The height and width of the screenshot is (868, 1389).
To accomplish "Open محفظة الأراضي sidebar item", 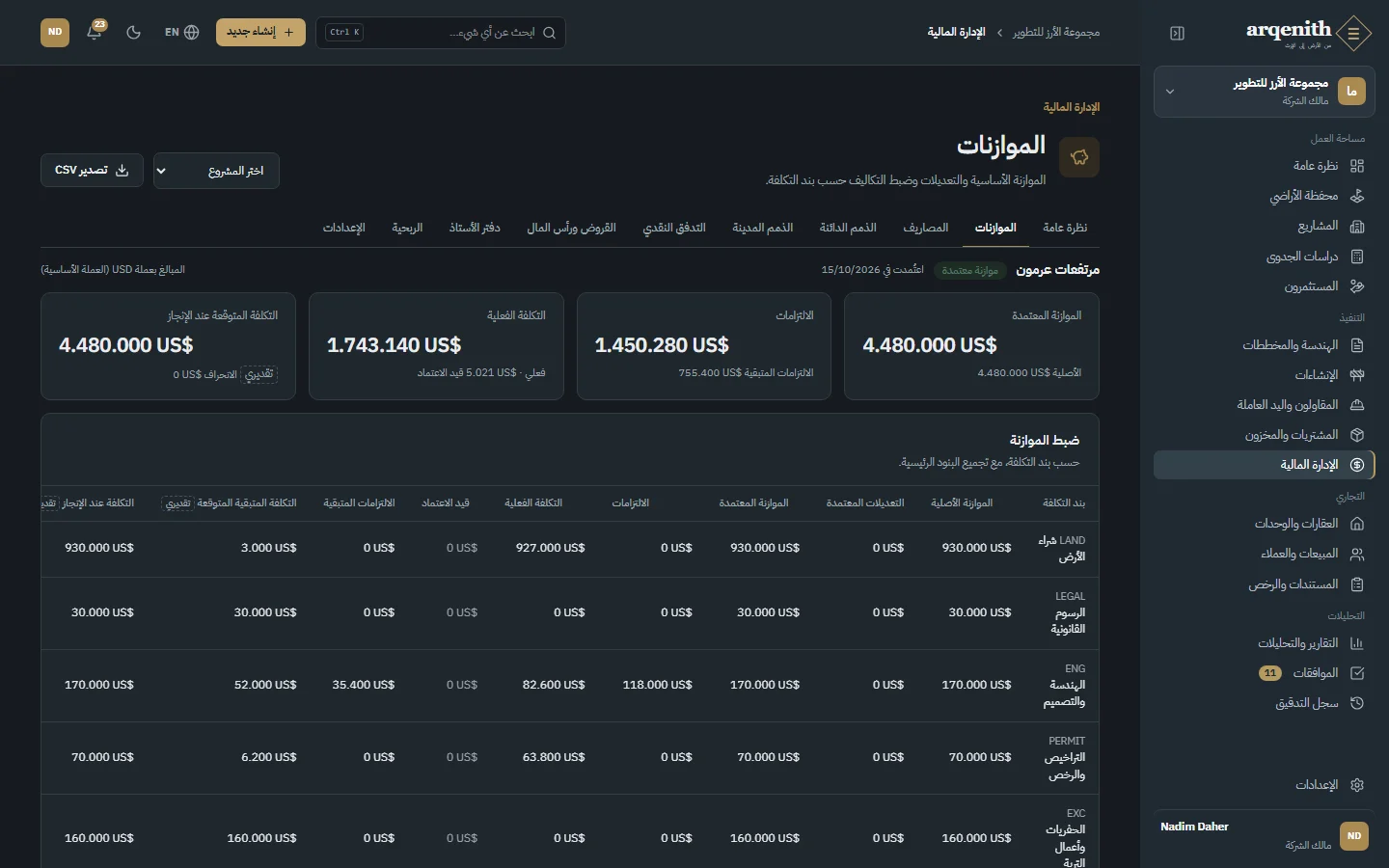I will click(1264, 196).
